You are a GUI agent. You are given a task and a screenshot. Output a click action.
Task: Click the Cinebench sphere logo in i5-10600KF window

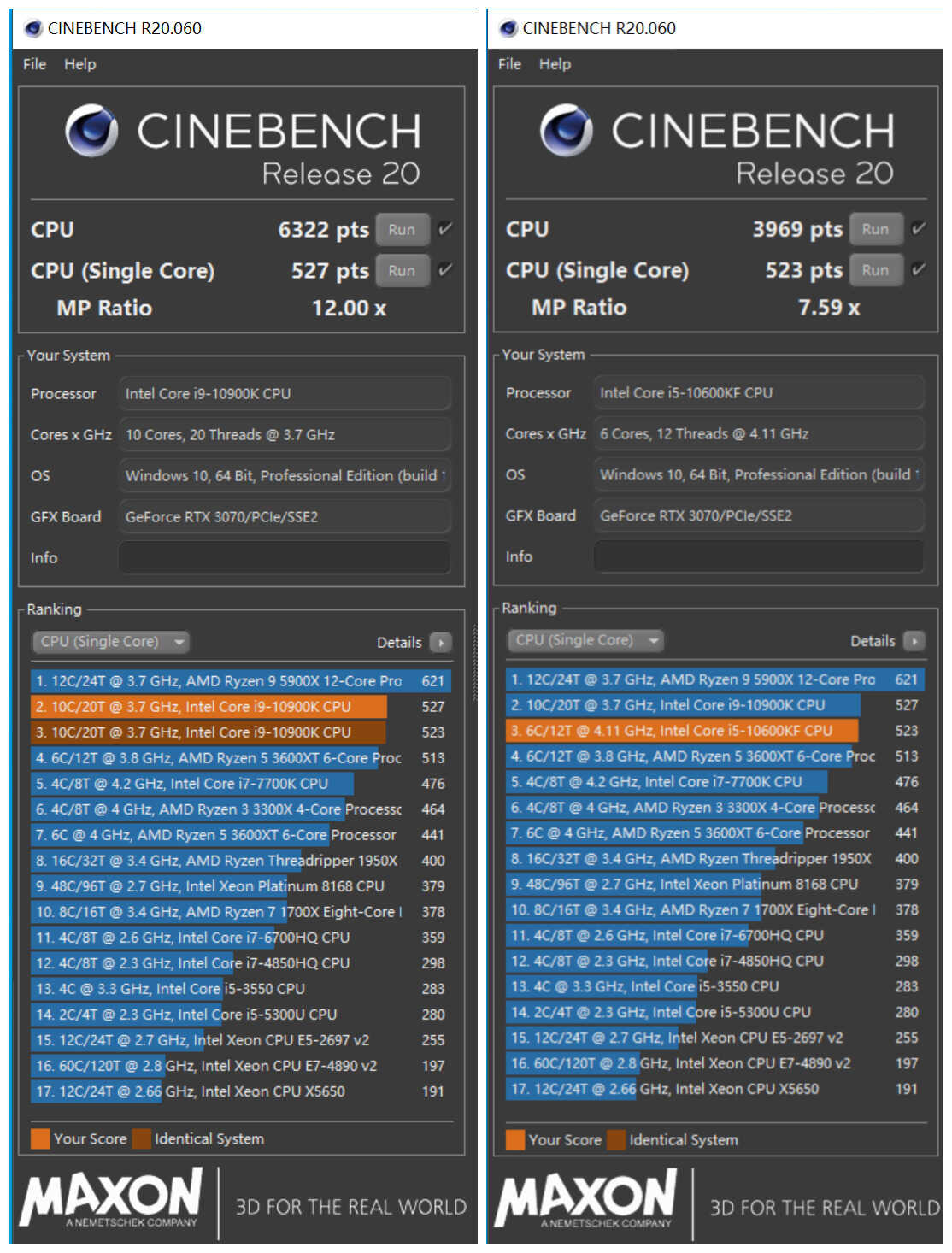pyautogui.click(x=567, y=130)
